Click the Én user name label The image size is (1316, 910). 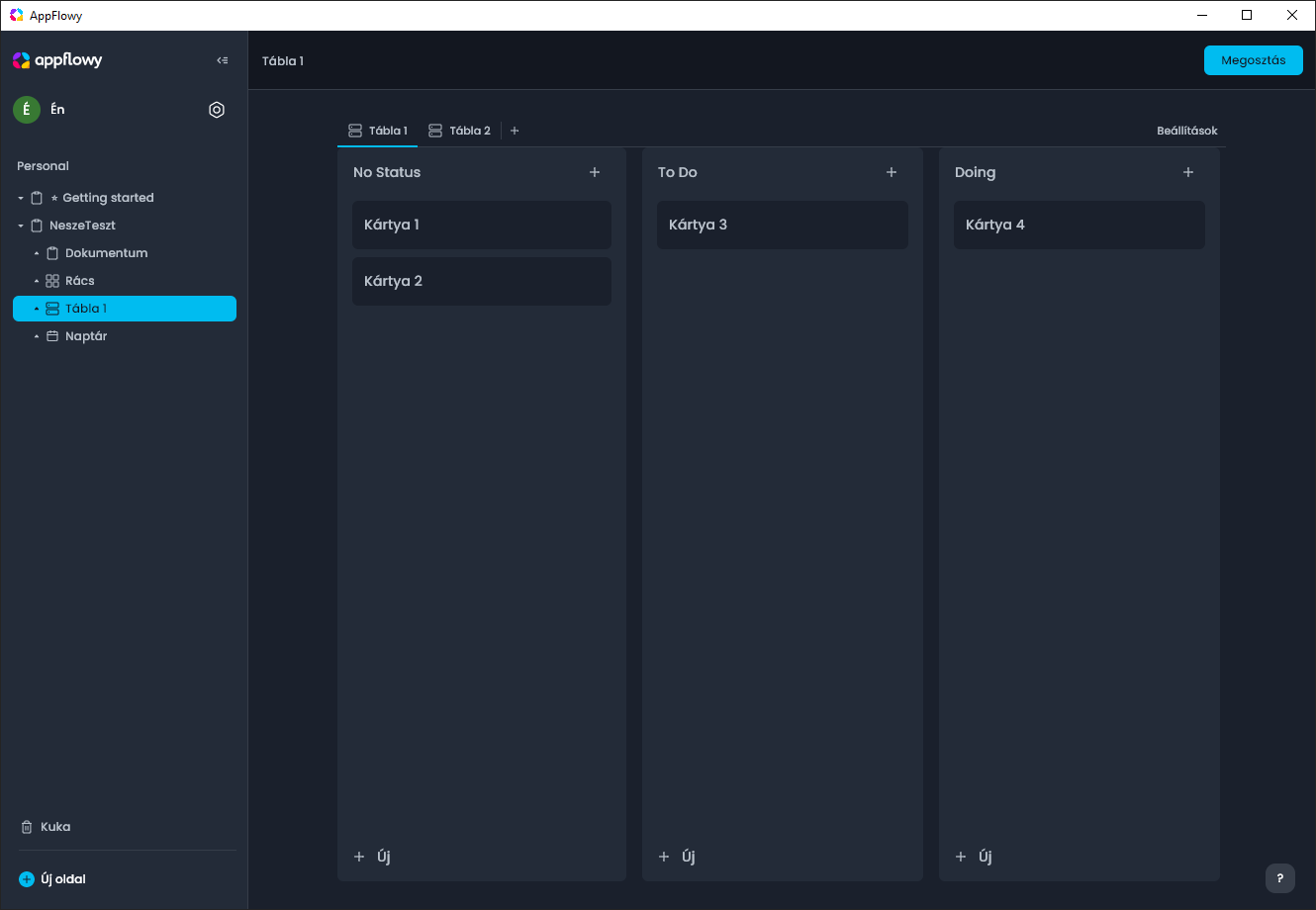pos(57,110)
